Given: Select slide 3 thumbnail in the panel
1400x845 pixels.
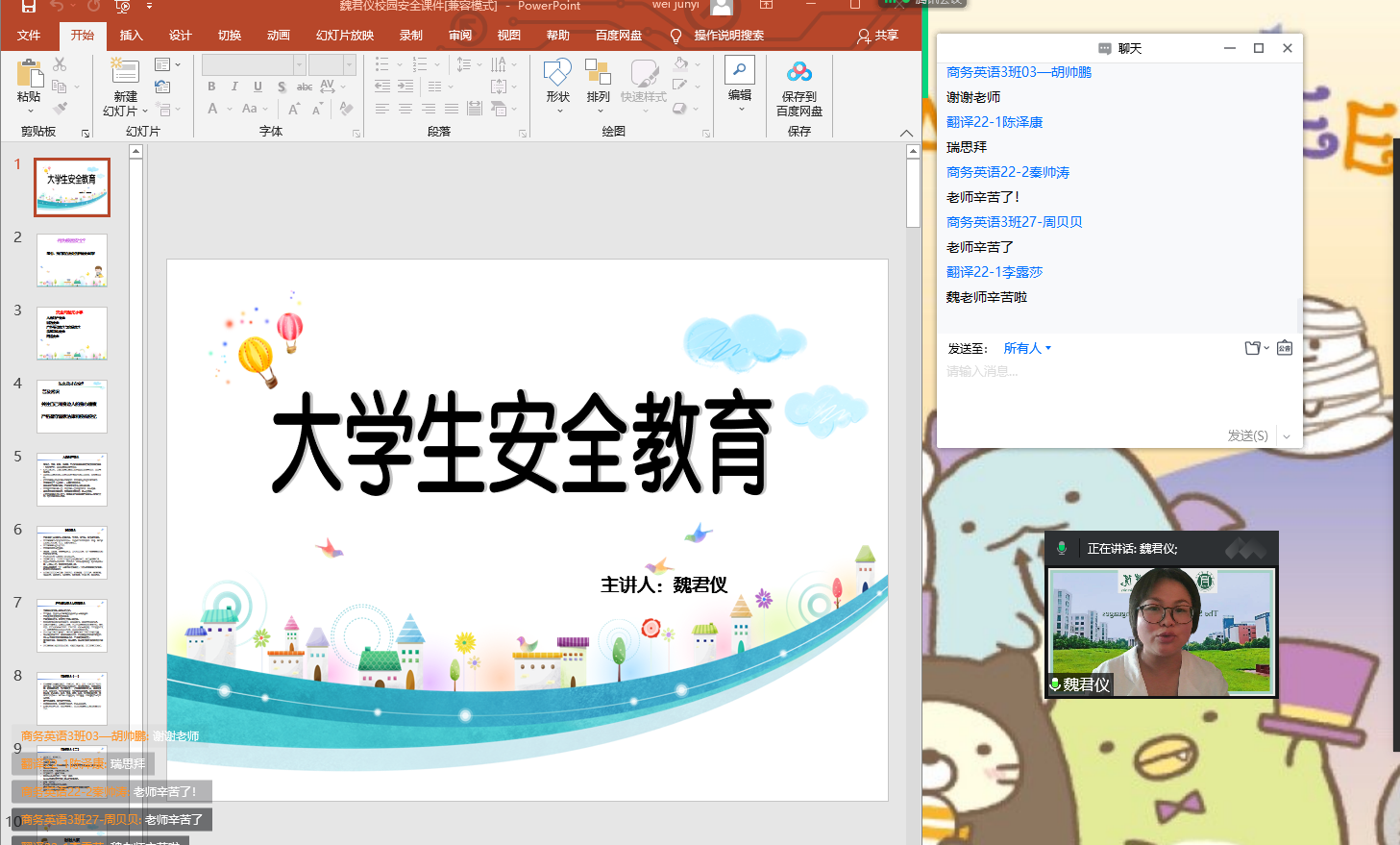Looking at the screenshot, I should [72, 333].
